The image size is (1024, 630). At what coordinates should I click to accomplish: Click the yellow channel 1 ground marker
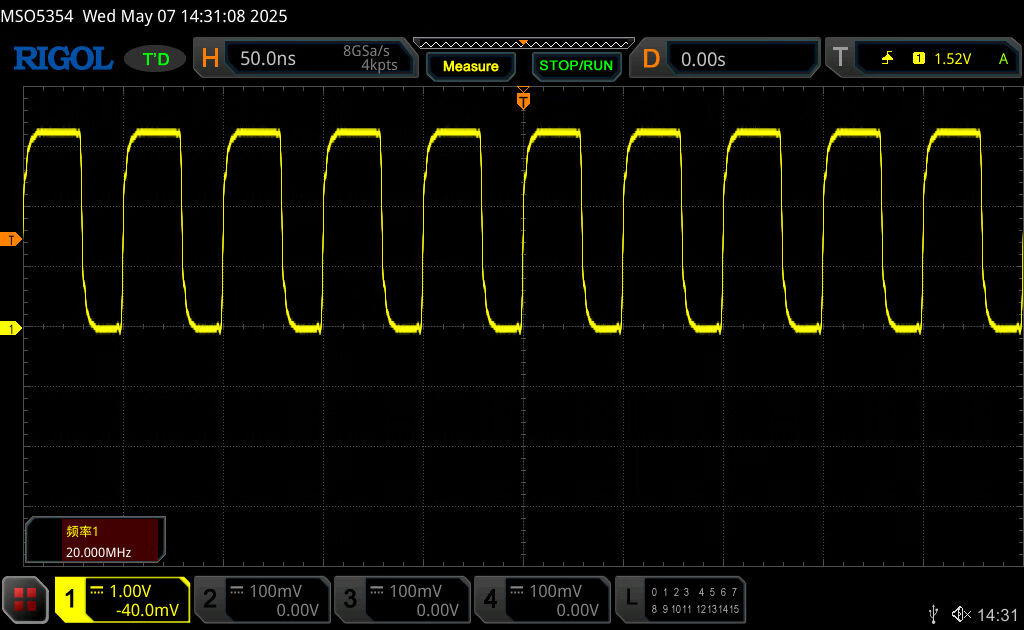(11, 328)
